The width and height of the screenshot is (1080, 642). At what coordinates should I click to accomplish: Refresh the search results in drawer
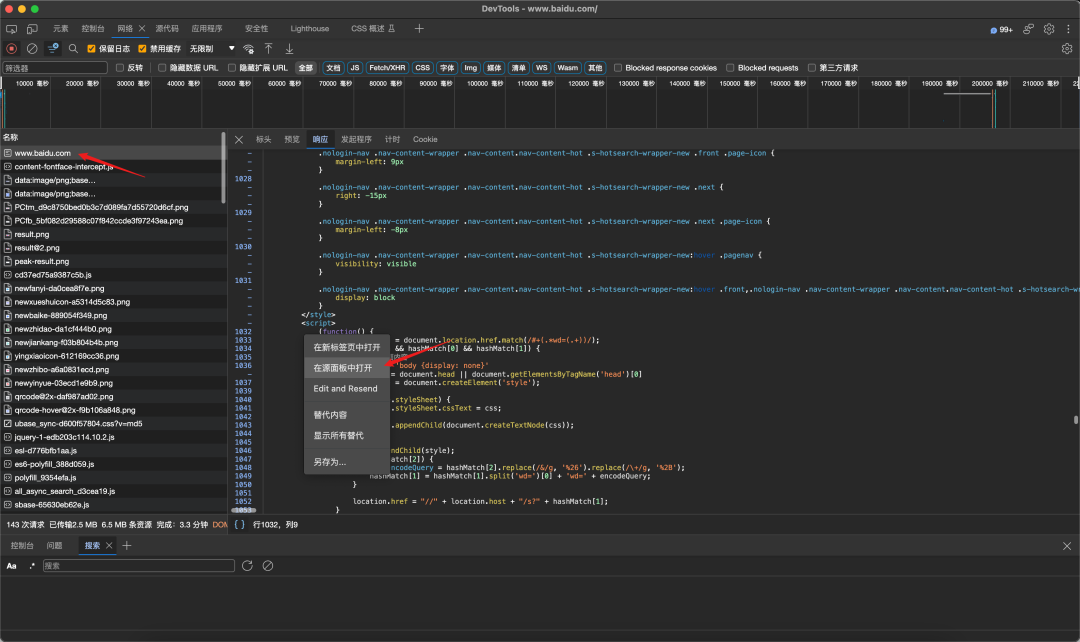[x=247, y=566]
